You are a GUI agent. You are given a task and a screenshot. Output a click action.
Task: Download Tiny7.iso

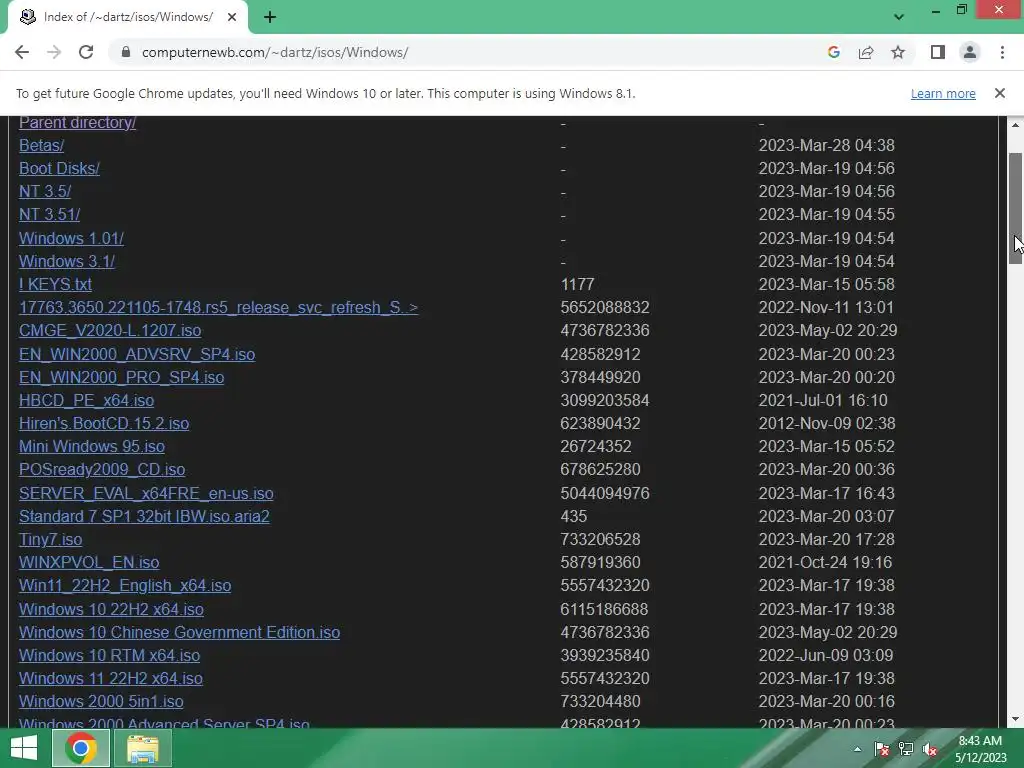50,539
